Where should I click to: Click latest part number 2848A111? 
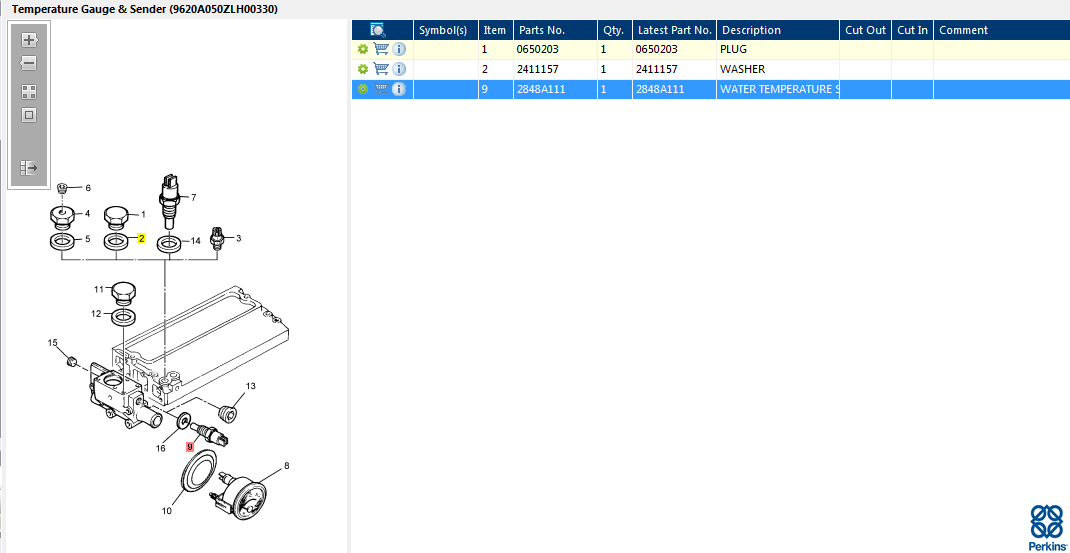click(660, 89)
